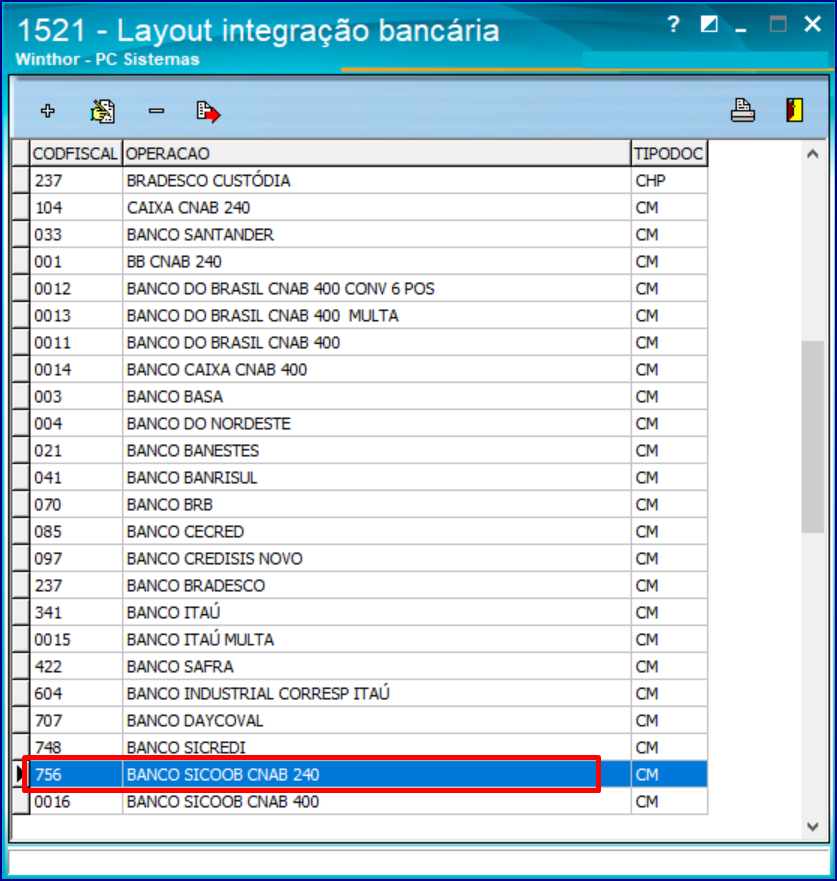The image size is (837, 881).
Task: Sort by the TIPODOC column header
Action: (669, 153)
